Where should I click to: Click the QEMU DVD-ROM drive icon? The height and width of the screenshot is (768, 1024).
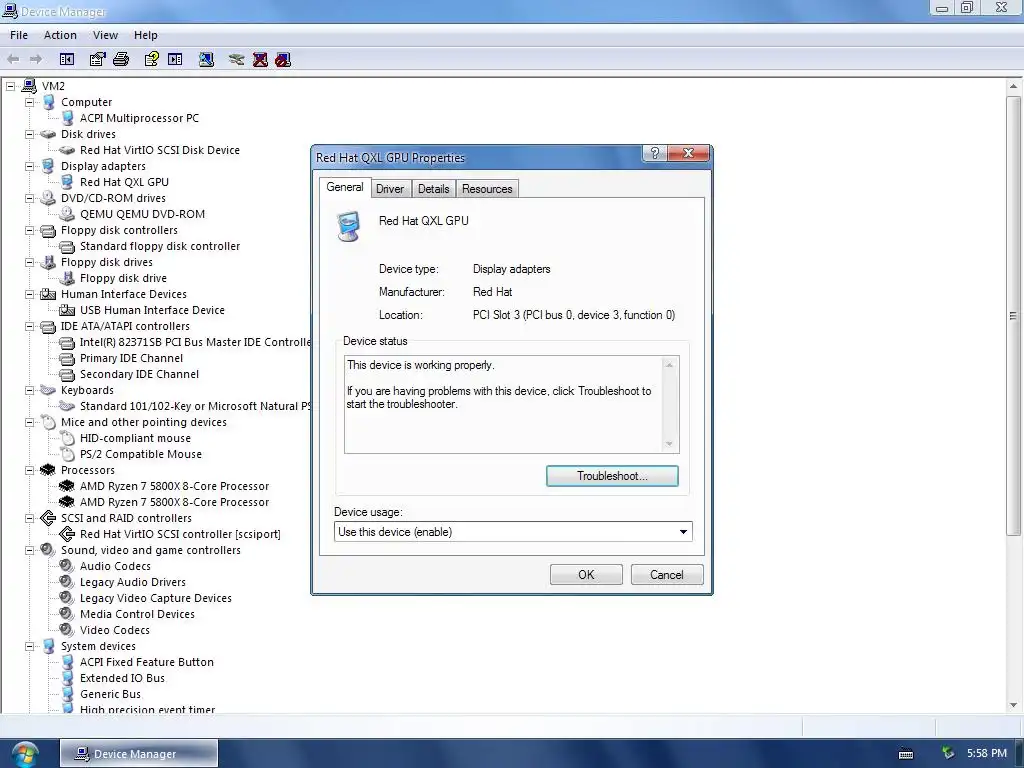(67, 214)
